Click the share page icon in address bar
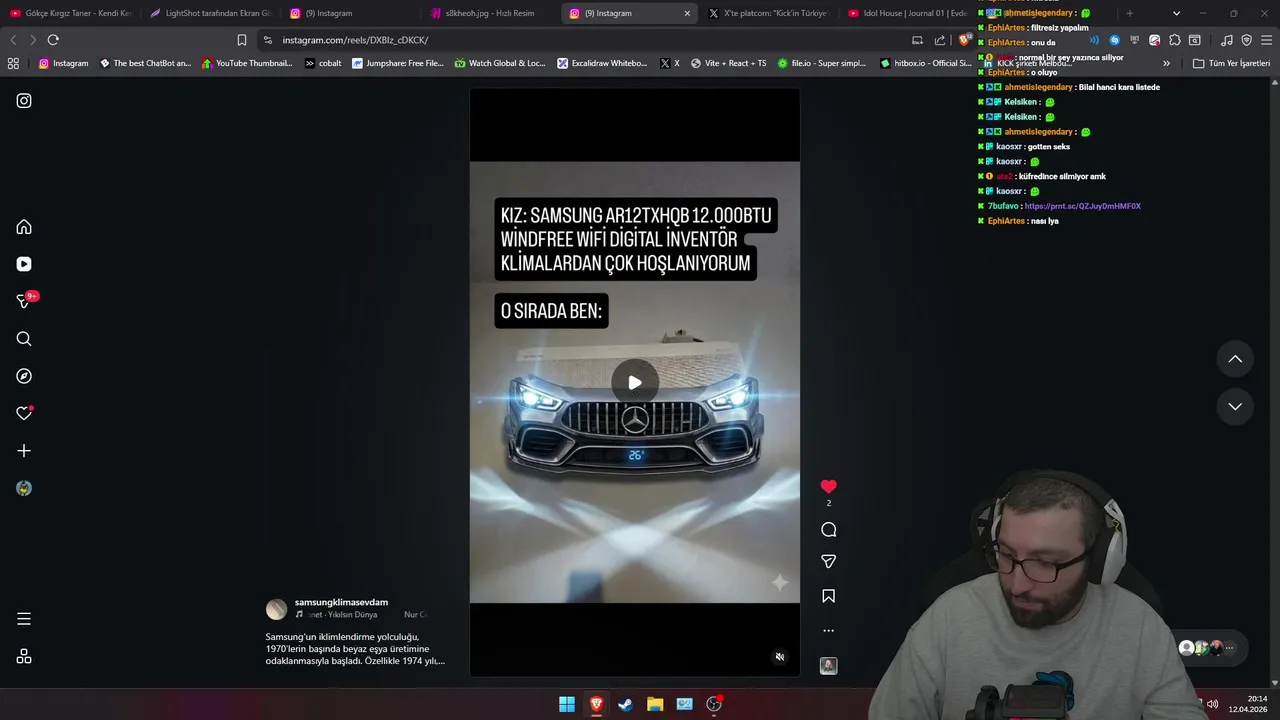 [x=940, y=40]
